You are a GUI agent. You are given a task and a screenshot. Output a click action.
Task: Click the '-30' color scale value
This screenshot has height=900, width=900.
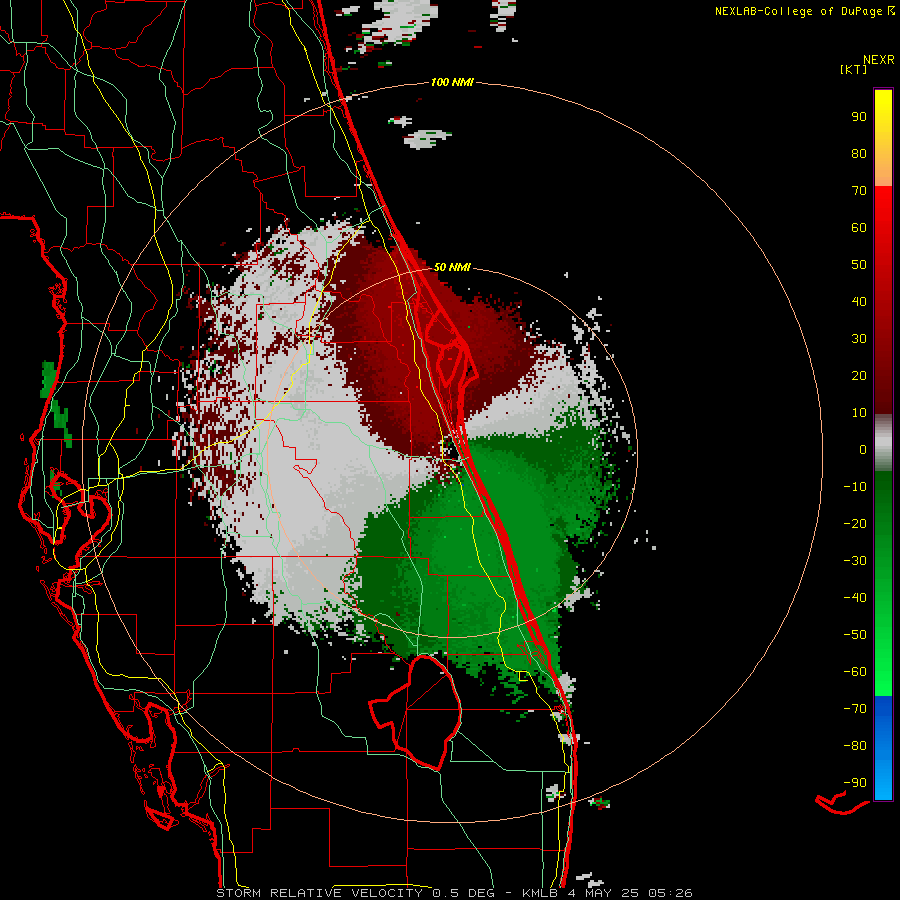point(855,561)
